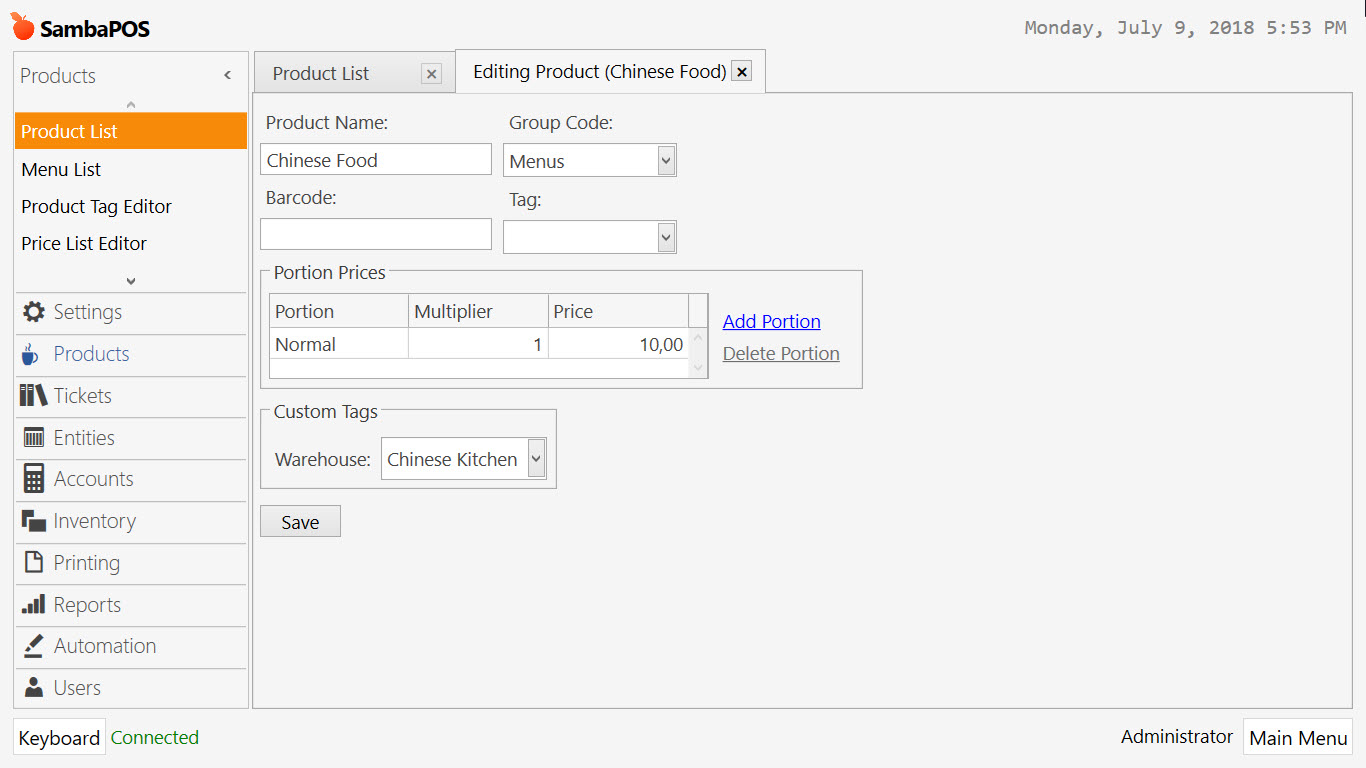Click the Add Portion link
This screenshot has width=1366, height=768.
coord(771,321)
